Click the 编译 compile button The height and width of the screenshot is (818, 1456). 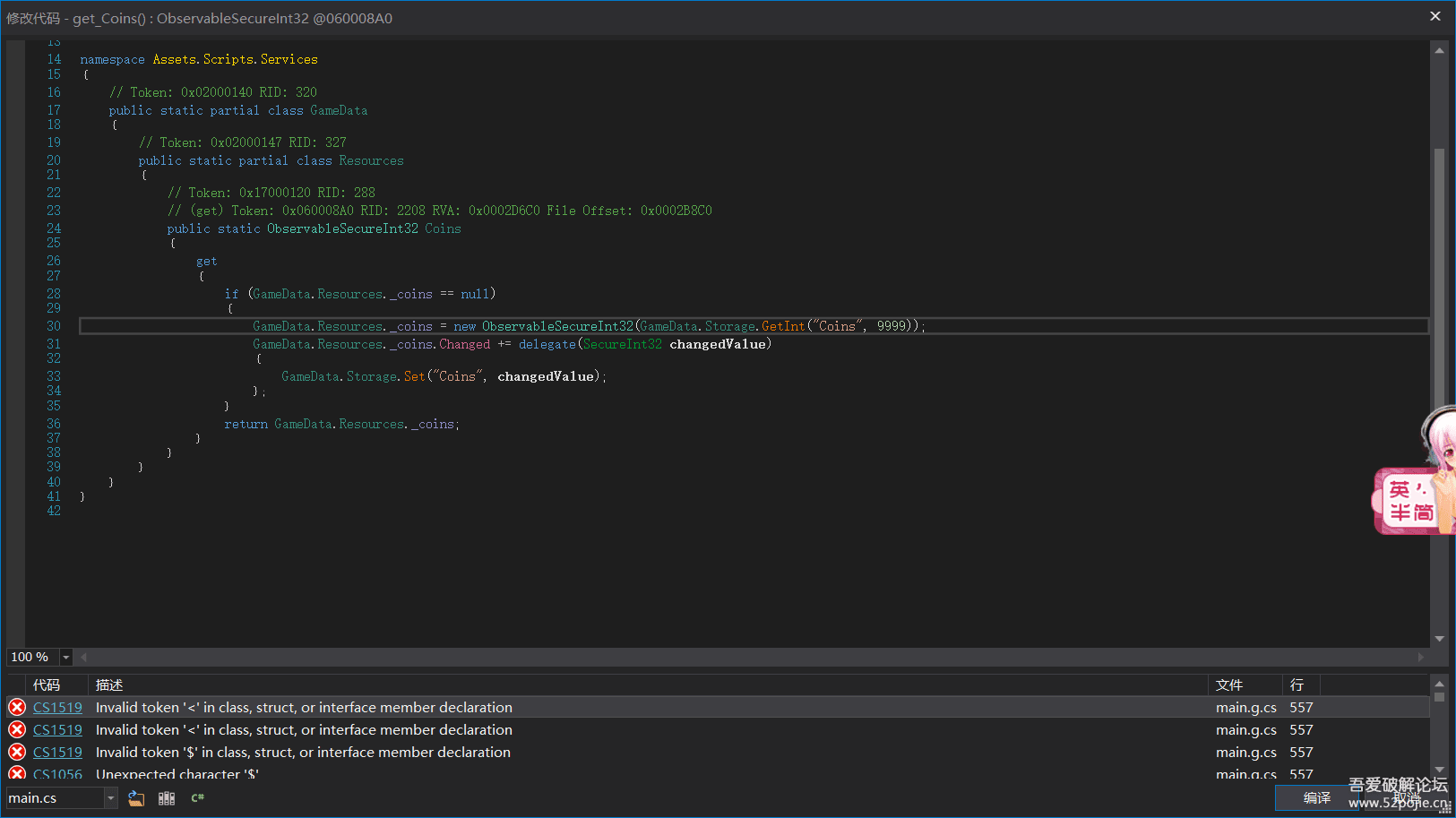click(1316, 797)
